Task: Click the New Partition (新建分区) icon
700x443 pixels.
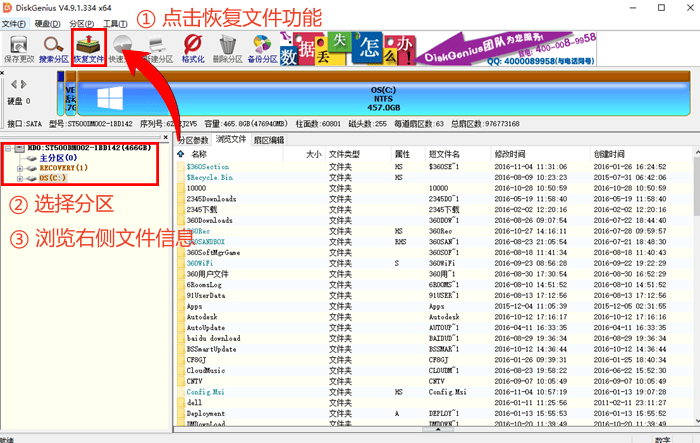Action: (x=158, y=49)
